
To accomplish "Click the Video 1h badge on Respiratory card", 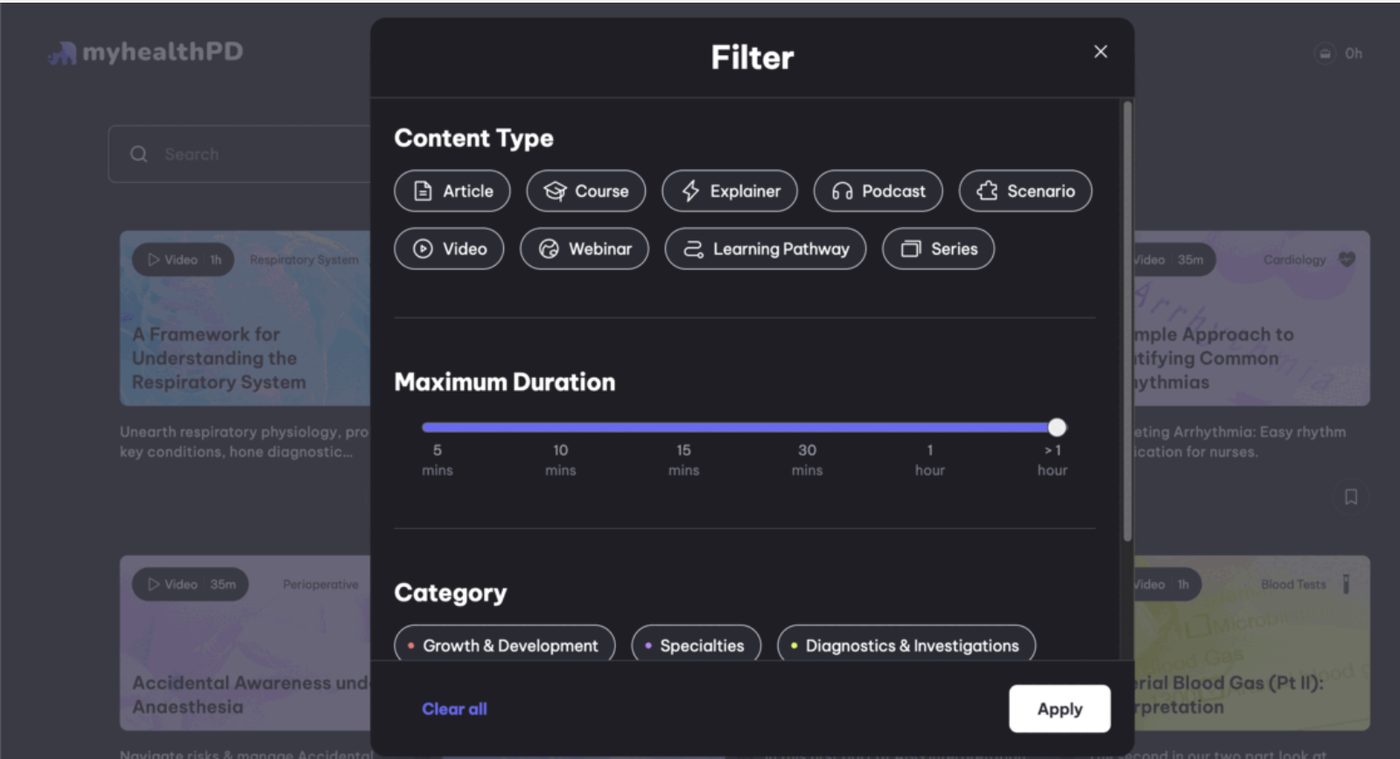I will (183, 260).
